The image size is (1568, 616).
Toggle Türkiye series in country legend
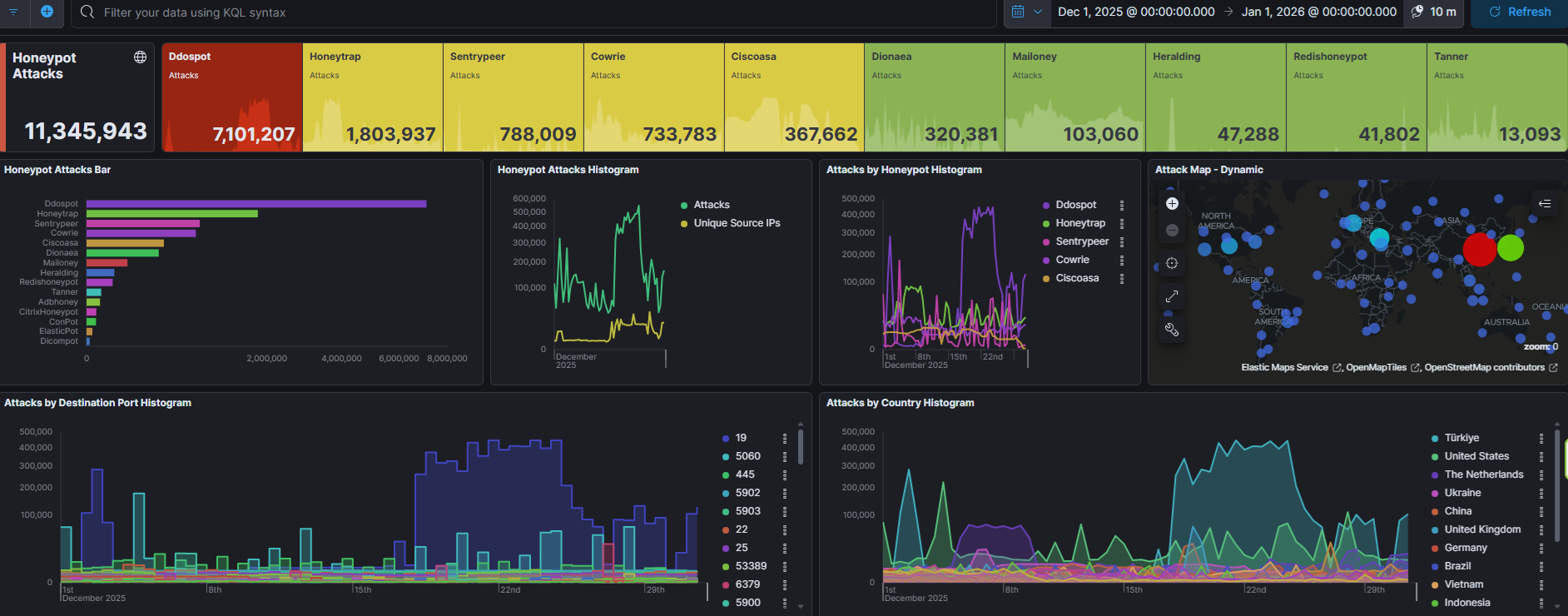coord(1461,438)
